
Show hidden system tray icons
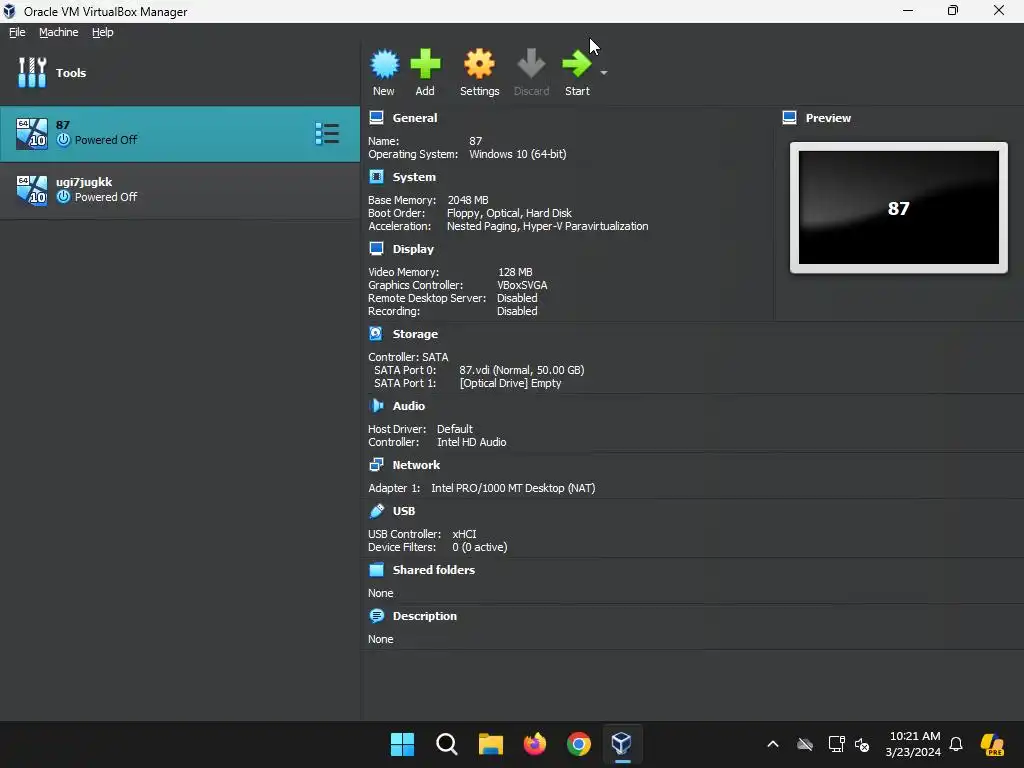pyautogui.click(x=773, y=744)
